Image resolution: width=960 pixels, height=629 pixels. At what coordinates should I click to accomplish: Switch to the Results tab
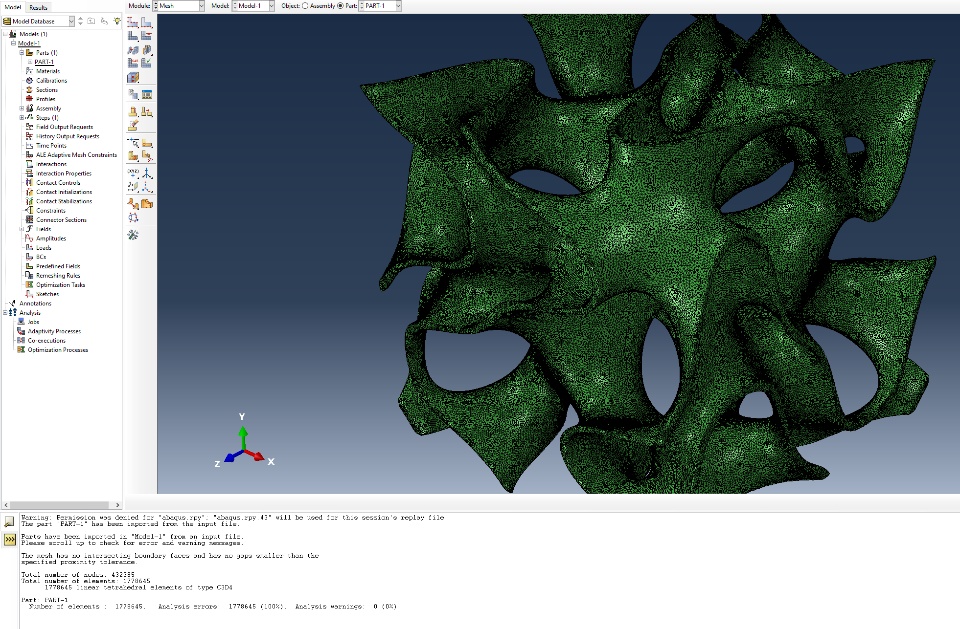[38, 7]
